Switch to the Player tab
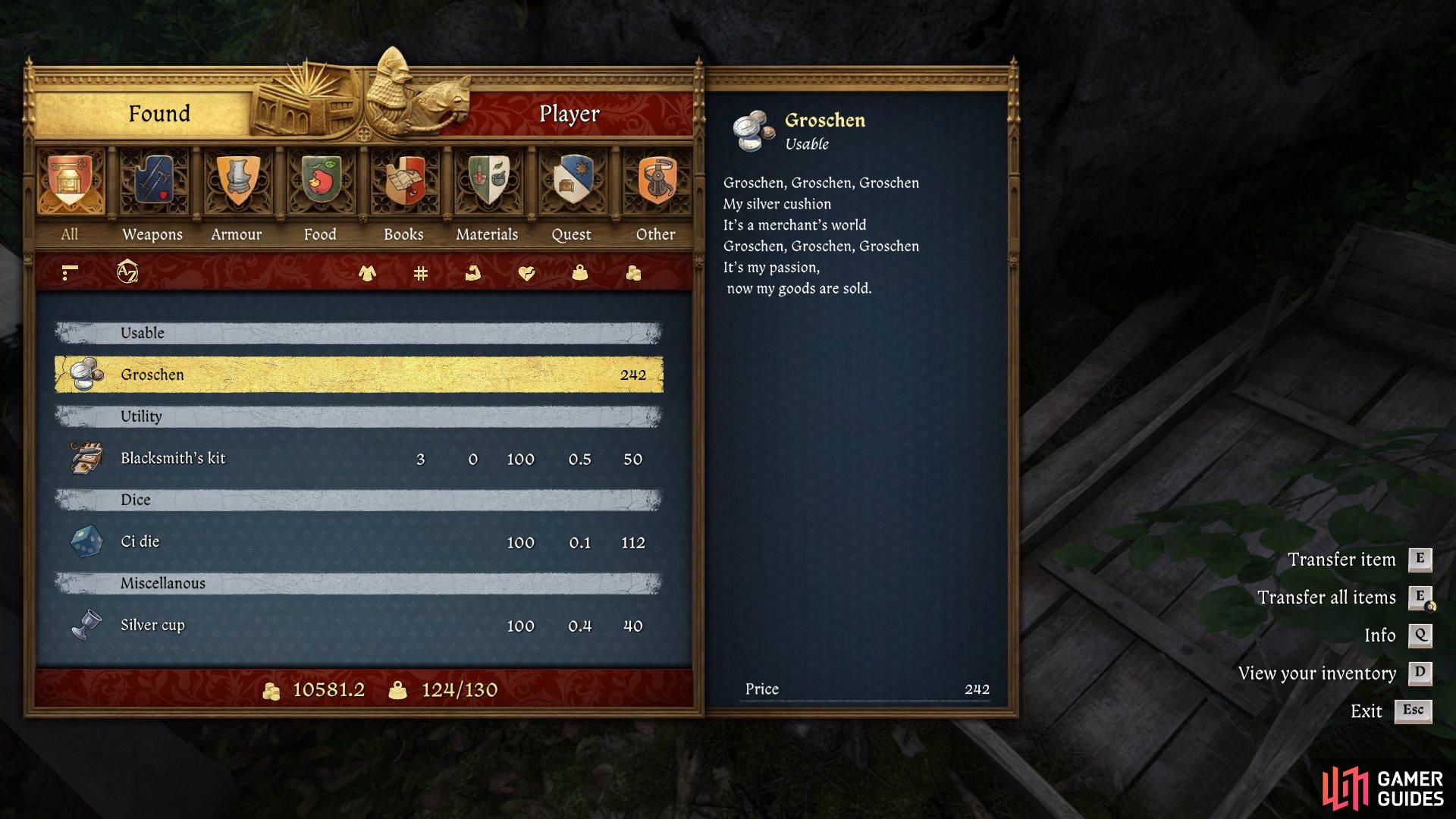Screen dimensions: 1456x819 [x=570, y=114]
